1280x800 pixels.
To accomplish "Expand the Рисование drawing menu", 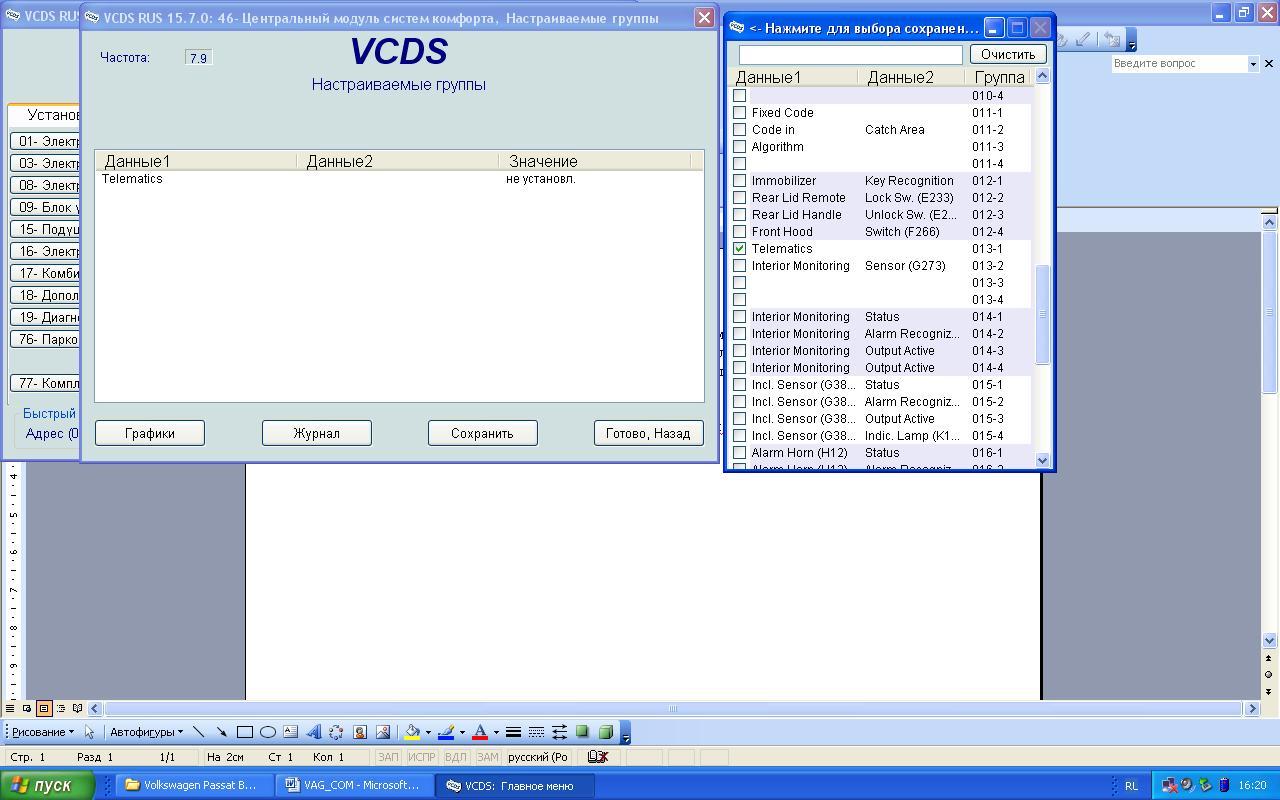I will coord(43,732).
